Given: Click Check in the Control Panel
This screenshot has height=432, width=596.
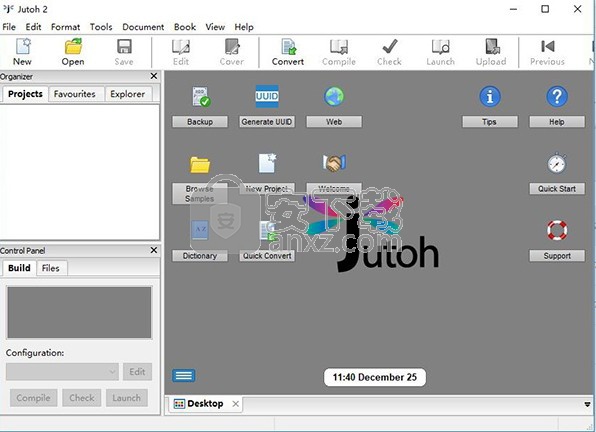Looking at the screenshot, I should tap(81, 398).
